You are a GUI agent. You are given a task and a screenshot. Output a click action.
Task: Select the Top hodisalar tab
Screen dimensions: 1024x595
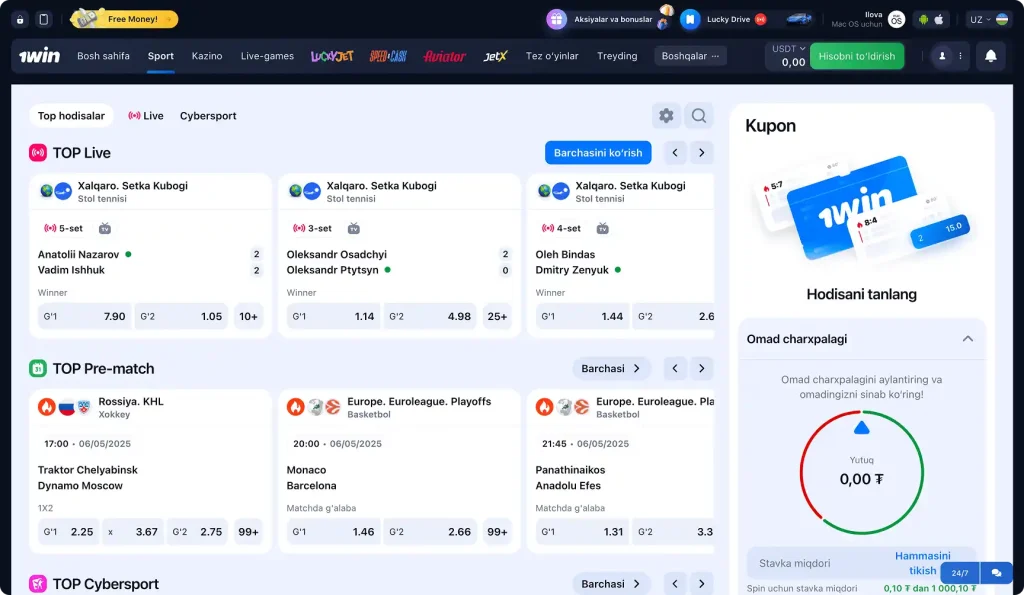click(x=71, y=116)
